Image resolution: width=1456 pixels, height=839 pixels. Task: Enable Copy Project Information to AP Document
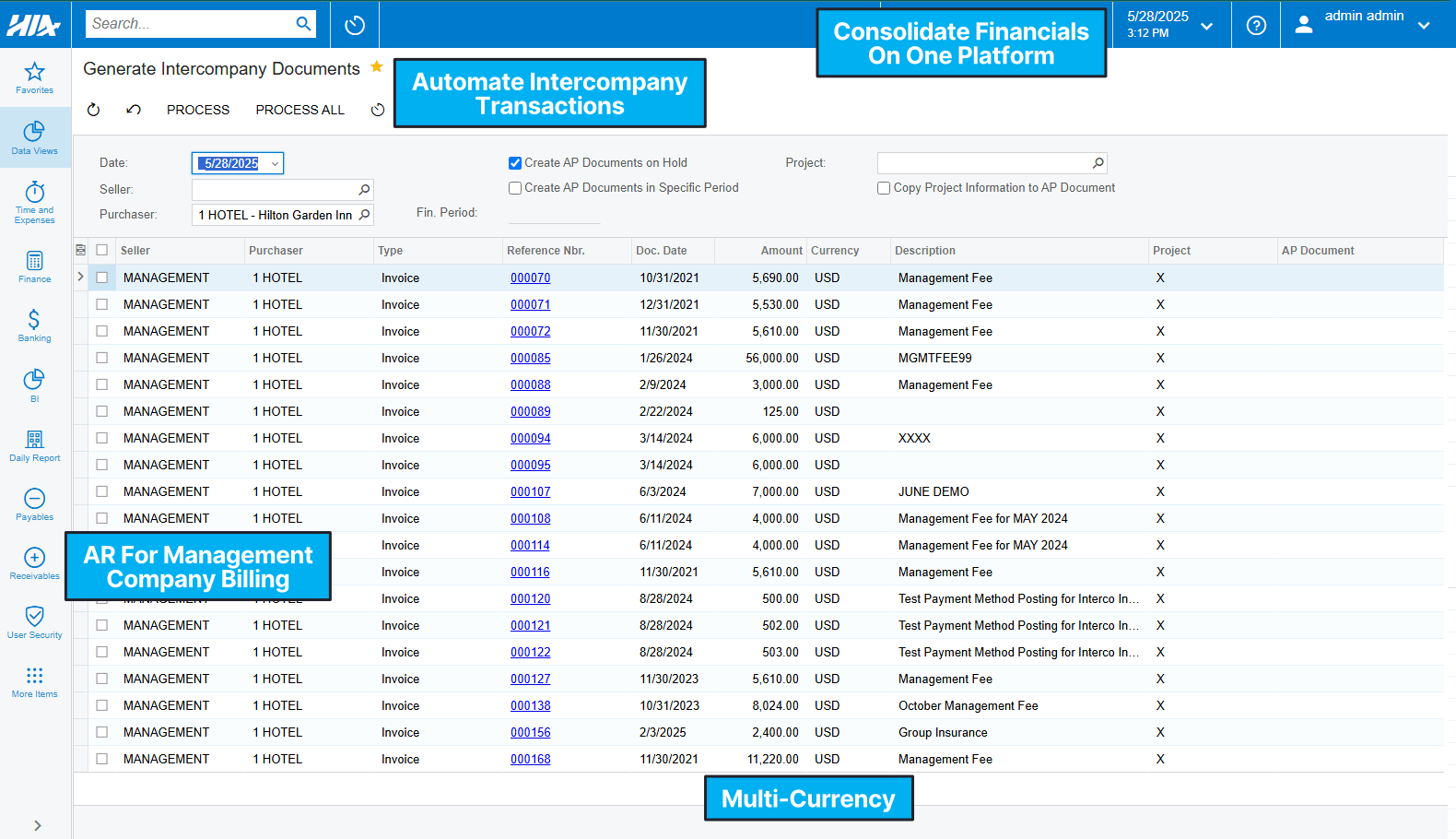click(884, 188)
